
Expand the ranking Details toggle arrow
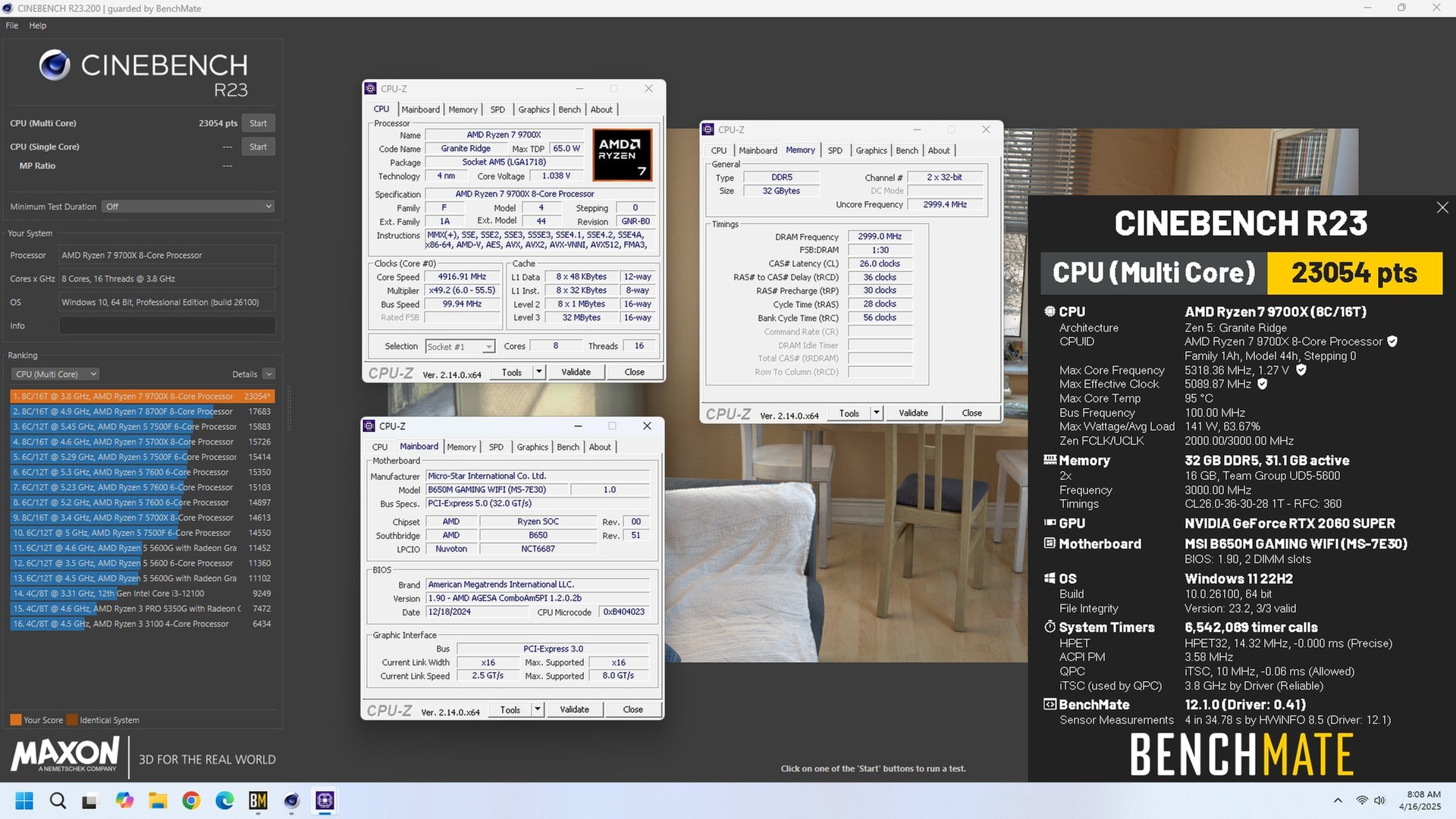268,375
